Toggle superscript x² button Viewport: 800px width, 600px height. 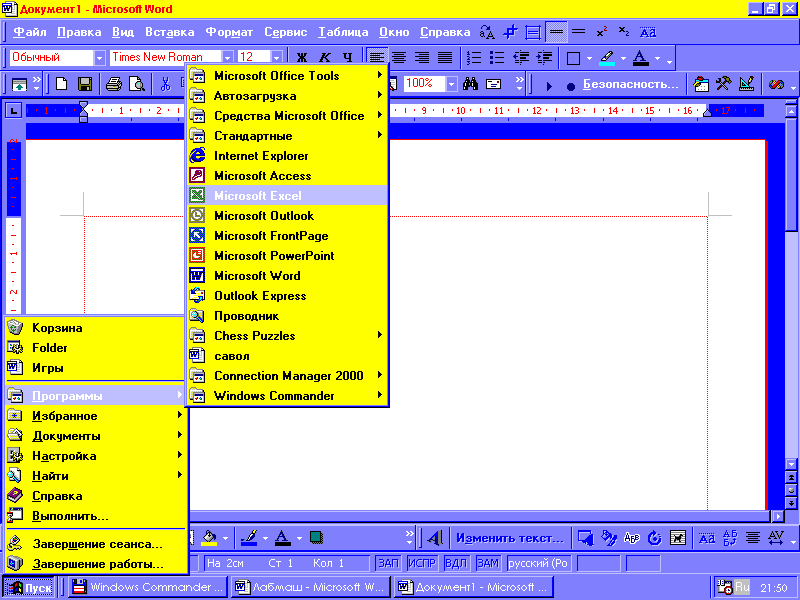point(602,32)
